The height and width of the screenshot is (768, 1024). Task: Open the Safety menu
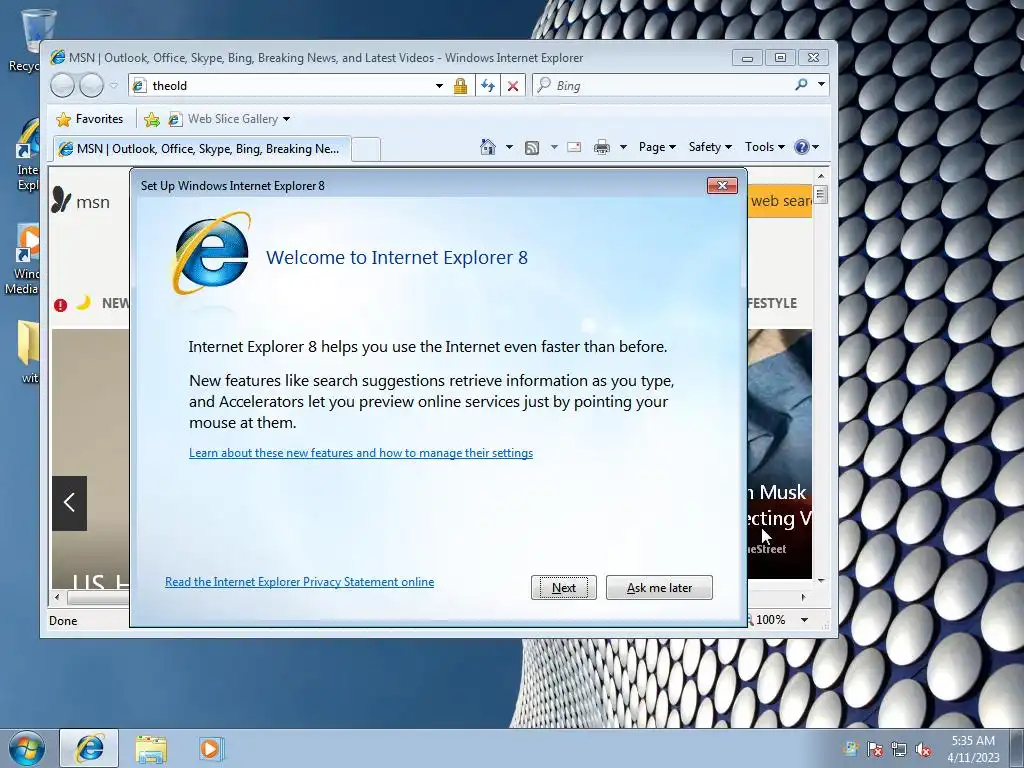[710, 147]
